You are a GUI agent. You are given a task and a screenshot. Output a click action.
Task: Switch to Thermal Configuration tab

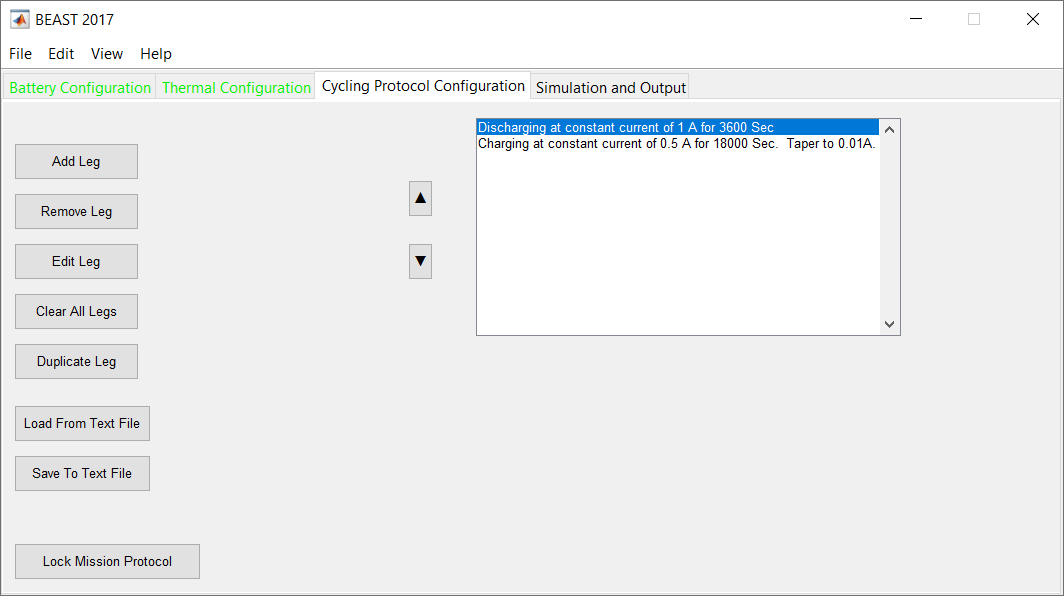point(236,88)
